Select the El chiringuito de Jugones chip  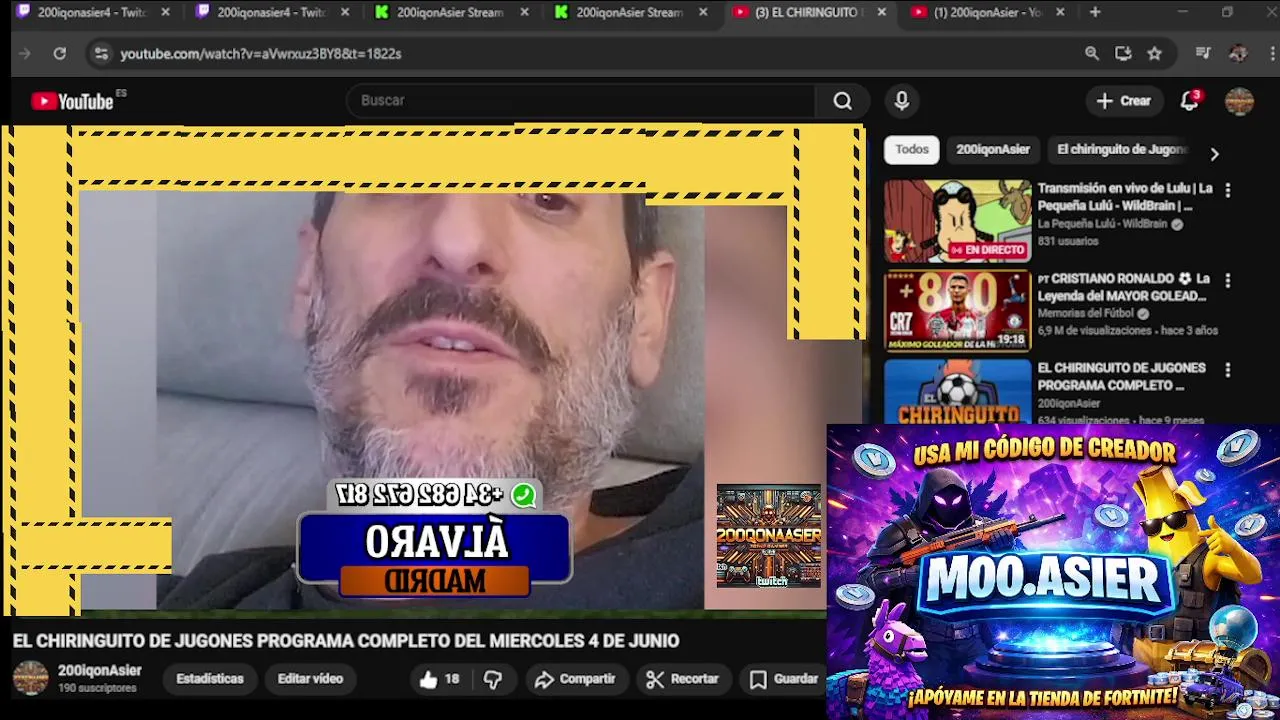coord(1122,150)
